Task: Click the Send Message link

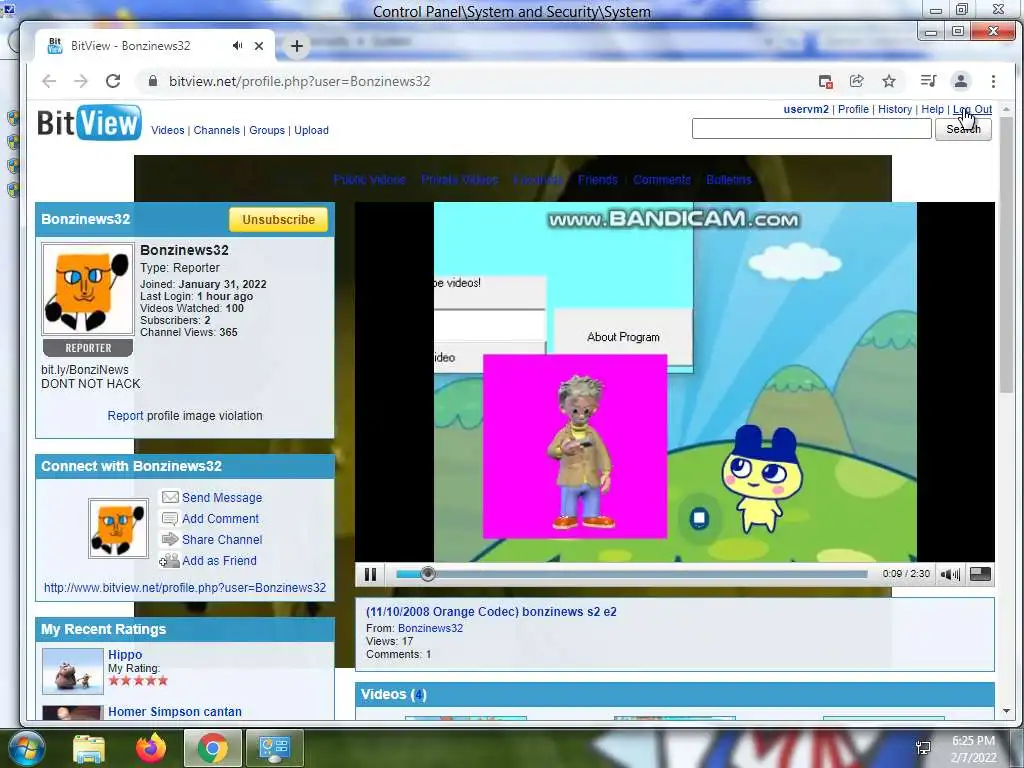Action: click(222, 497)
